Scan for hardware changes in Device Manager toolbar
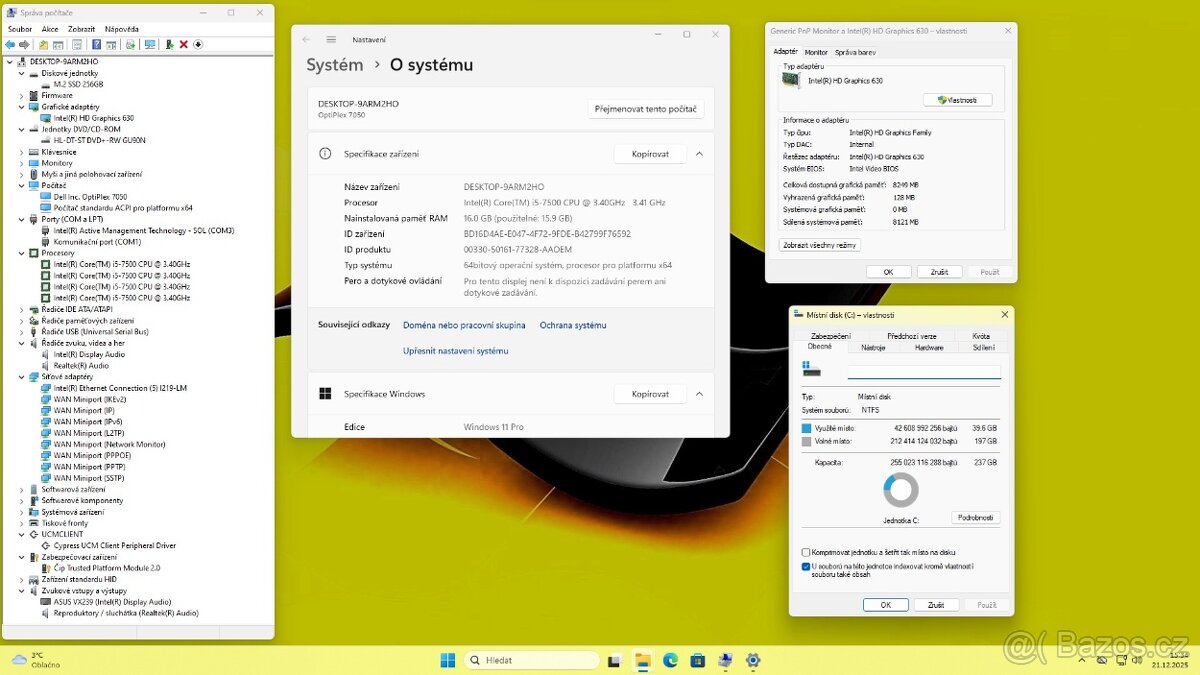Viewport: 1200px width, 675px height. 149,44
